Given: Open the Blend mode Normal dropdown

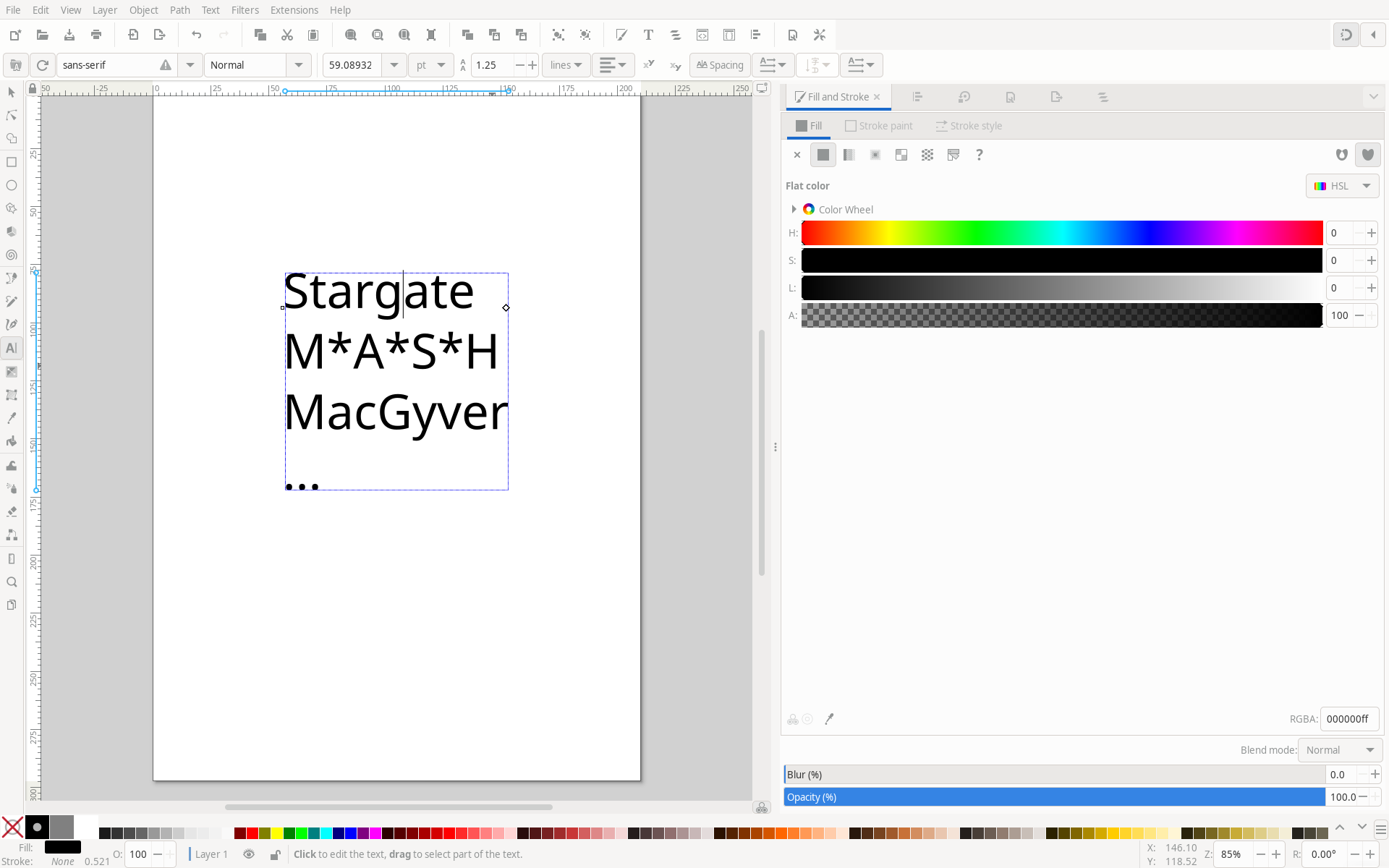Looking at the screenshot, I should [1339, 750].
